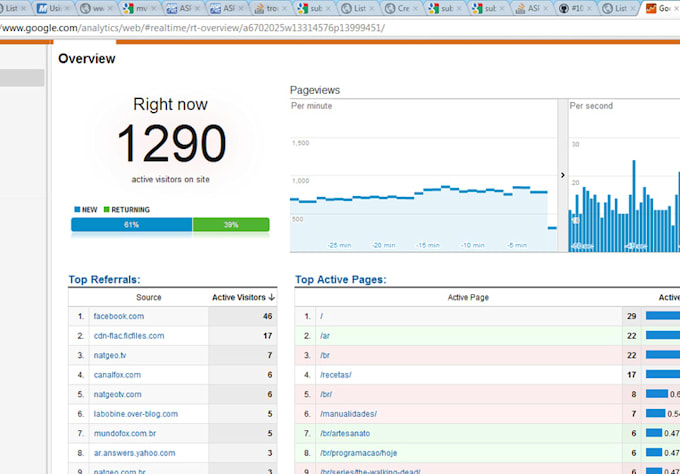The width and height of the screenshot is (680, 474).
Task: Click the blue NEW legend square
Action: (77, 209)
